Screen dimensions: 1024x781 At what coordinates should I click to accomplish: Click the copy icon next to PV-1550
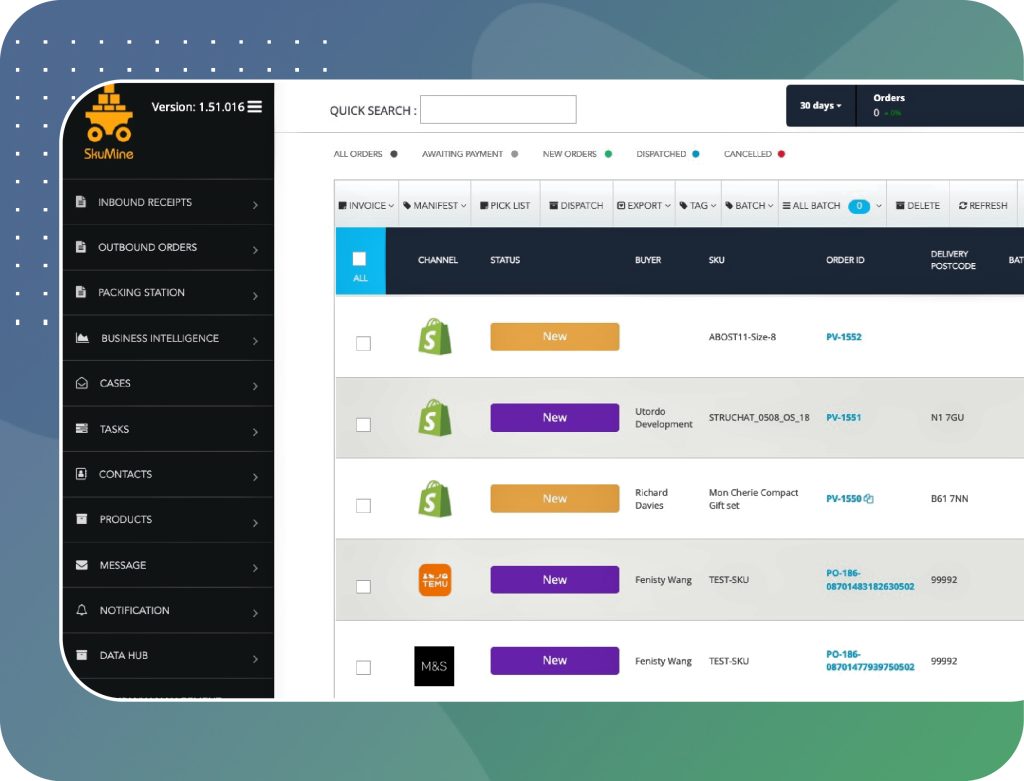(x=869, y=499)
